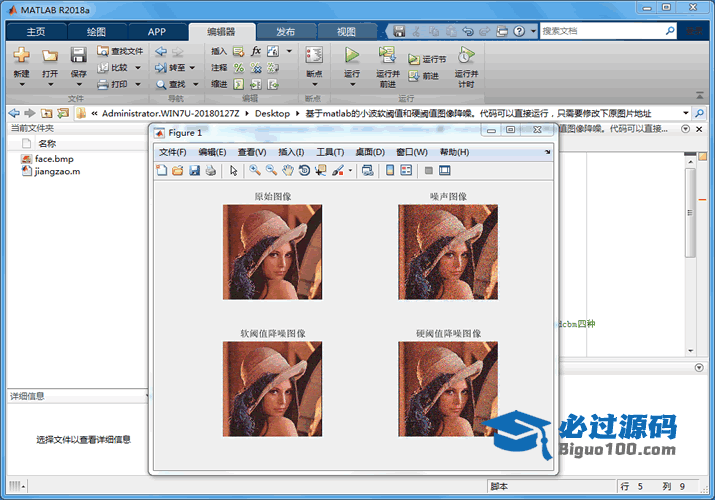The image size is (715, 500).
Task: Select the Rotate 3D tool in Figure 1
Action: 304,170
